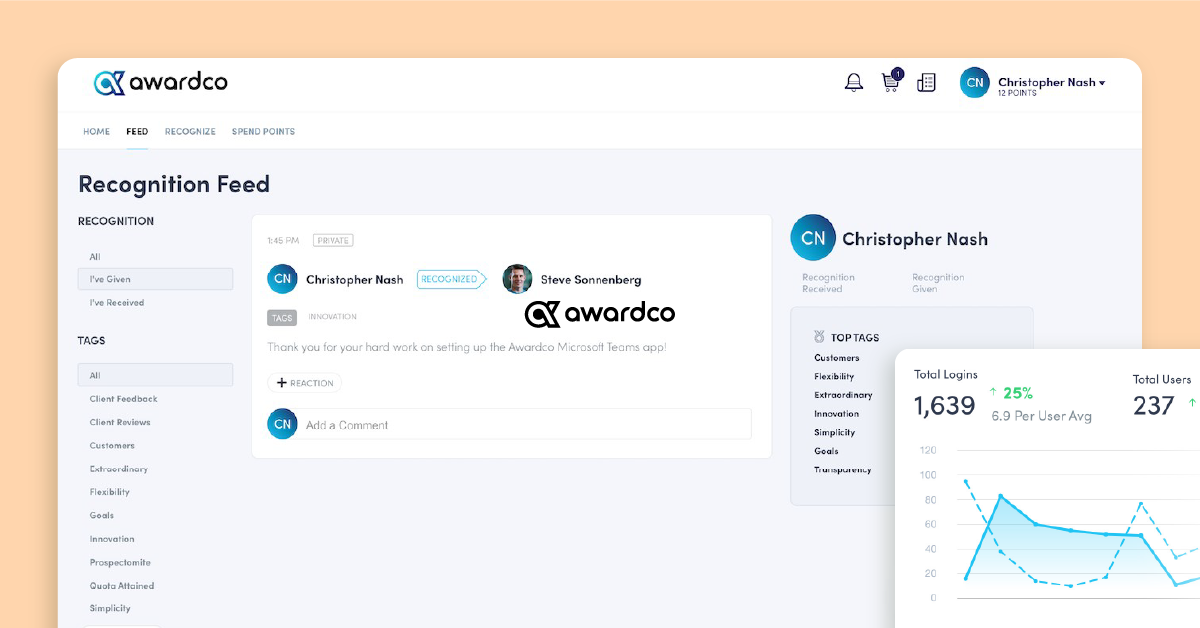
Task: Click the Recognition Received label
Action: [828, 283]
